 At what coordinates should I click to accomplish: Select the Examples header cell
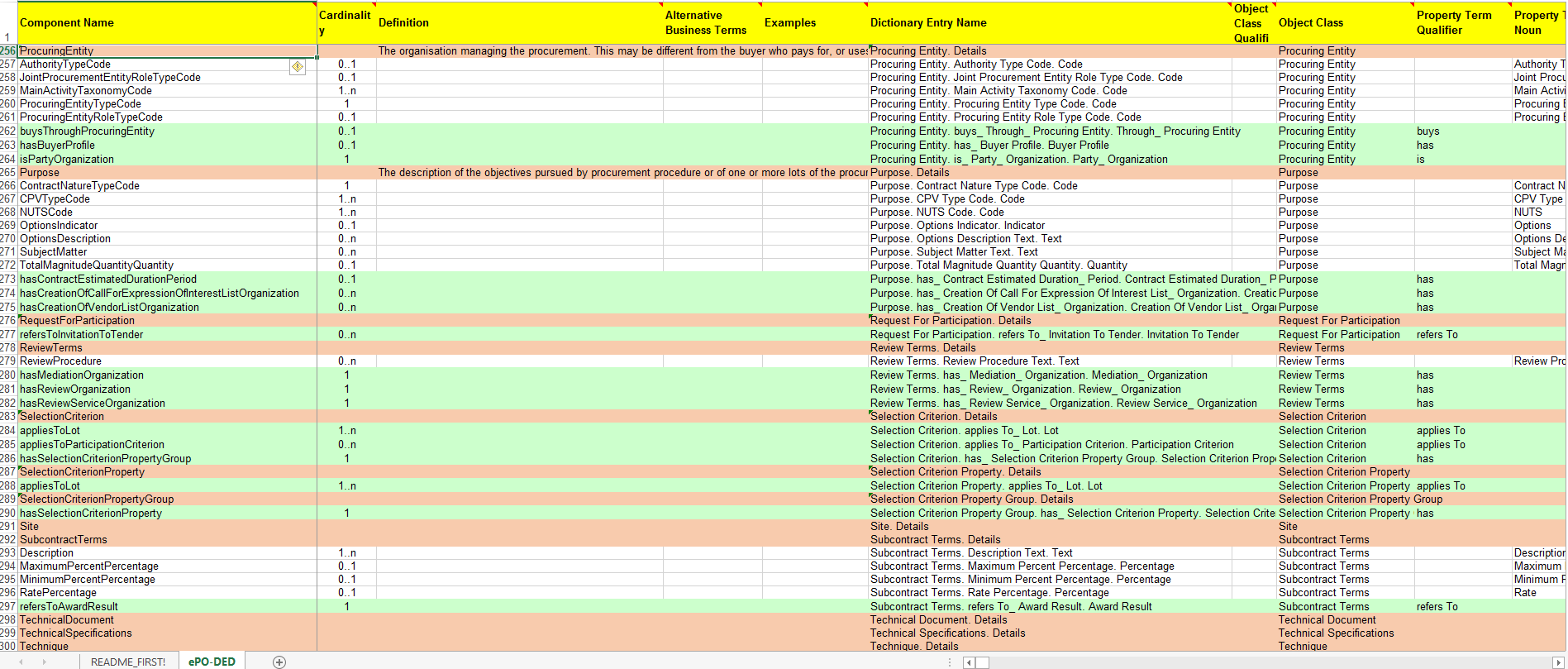[815, 23]
